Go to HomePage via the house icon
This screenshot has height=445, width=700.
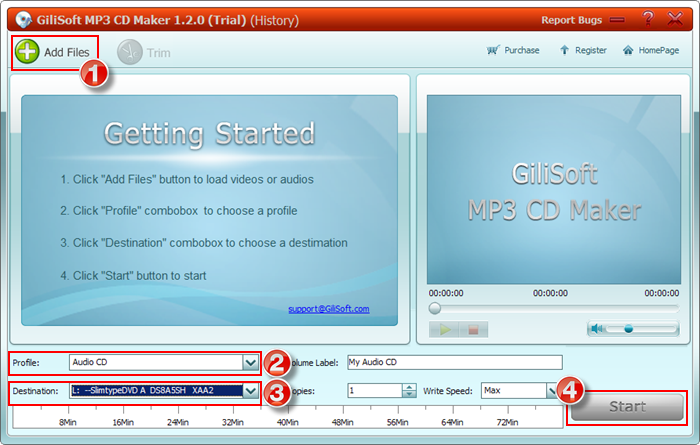pyautogui.click(x=629, y=50)
